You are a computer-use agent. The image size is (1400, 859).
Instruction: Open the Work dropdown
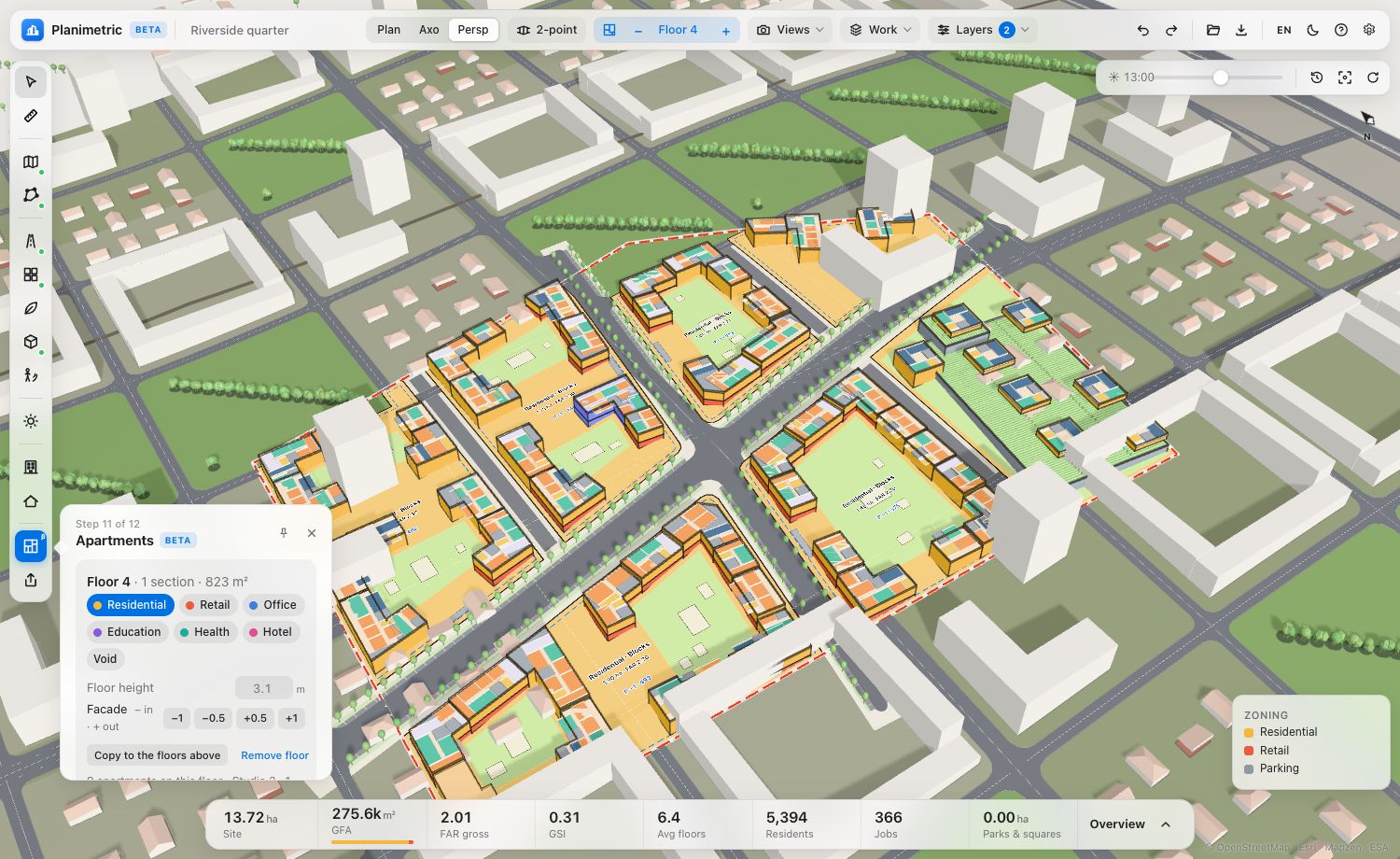click(x=880, y=30)
